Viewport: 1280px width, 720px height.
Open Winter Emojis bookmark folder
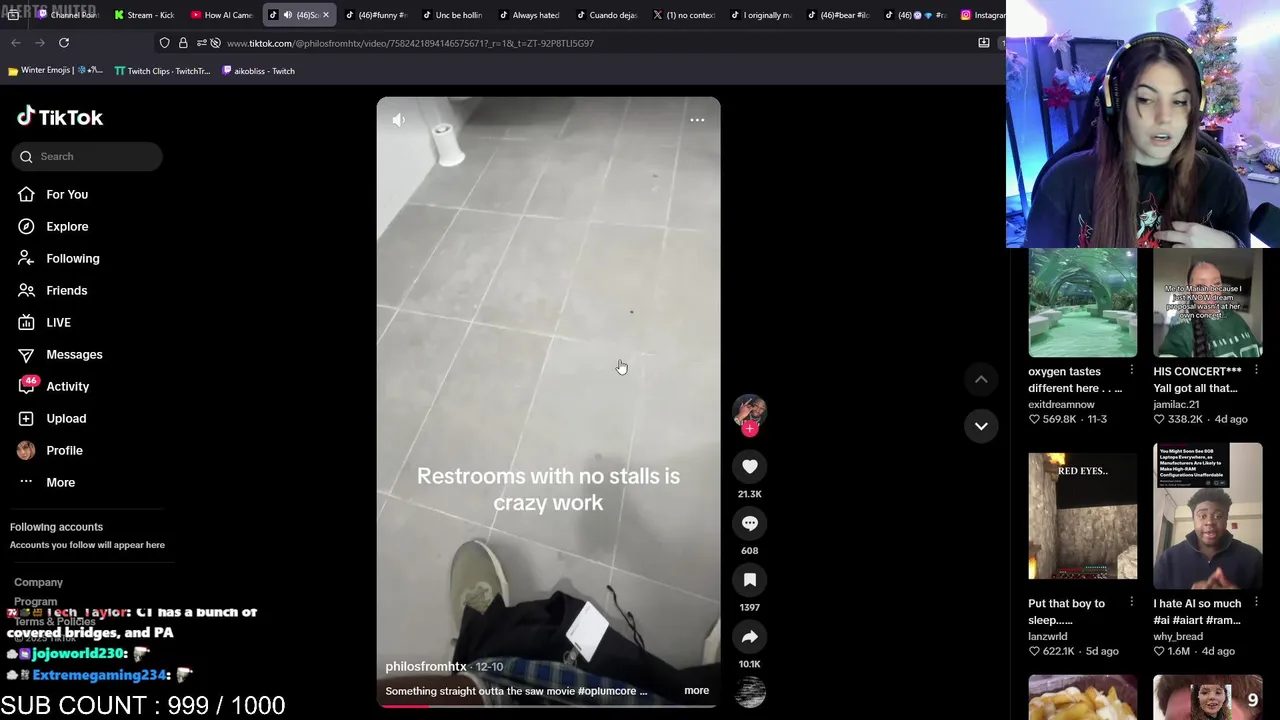coord(55,71)
